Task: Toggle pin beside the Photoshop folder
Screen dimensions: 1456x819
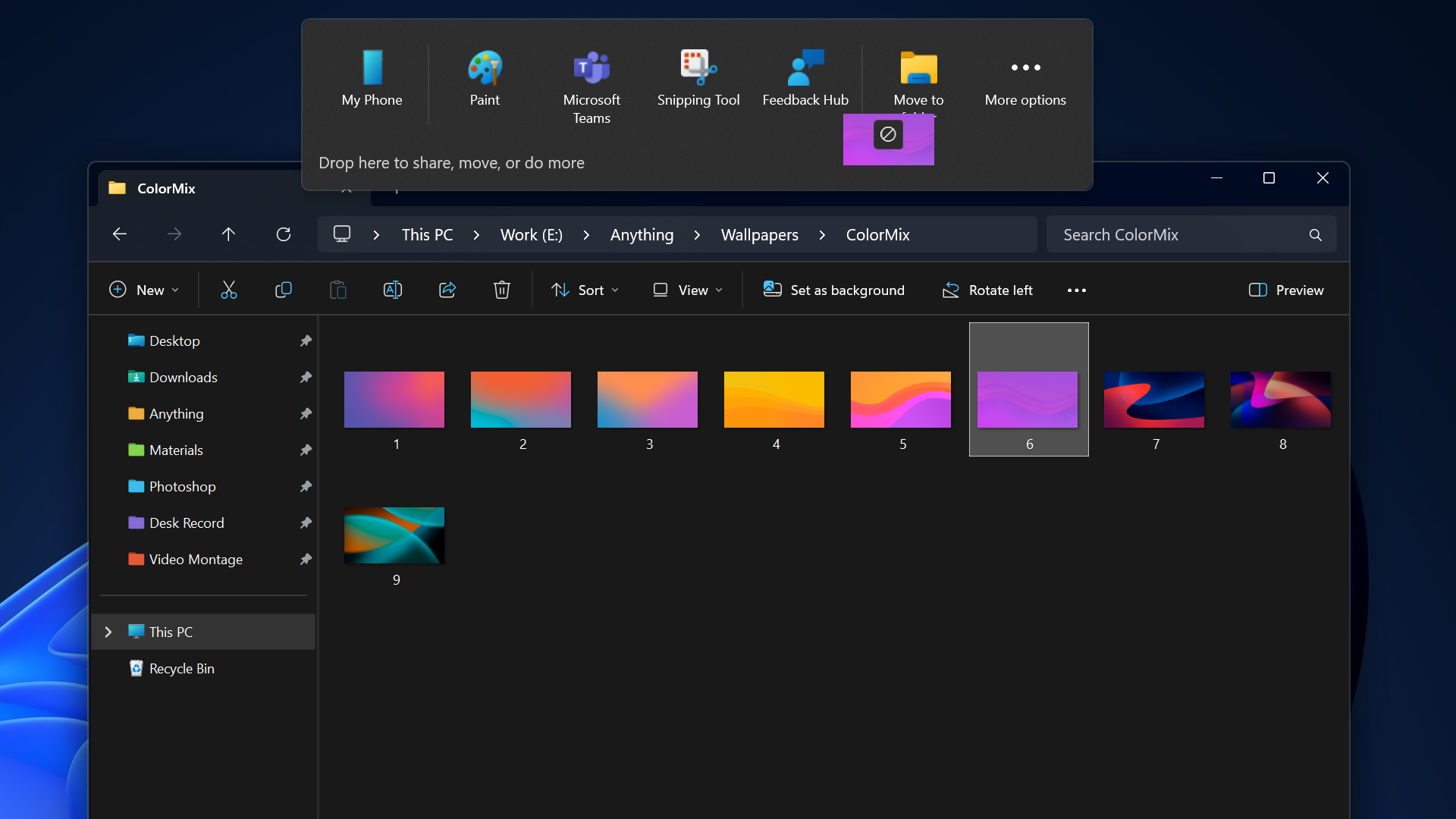Action: click(x=306, y=486)
